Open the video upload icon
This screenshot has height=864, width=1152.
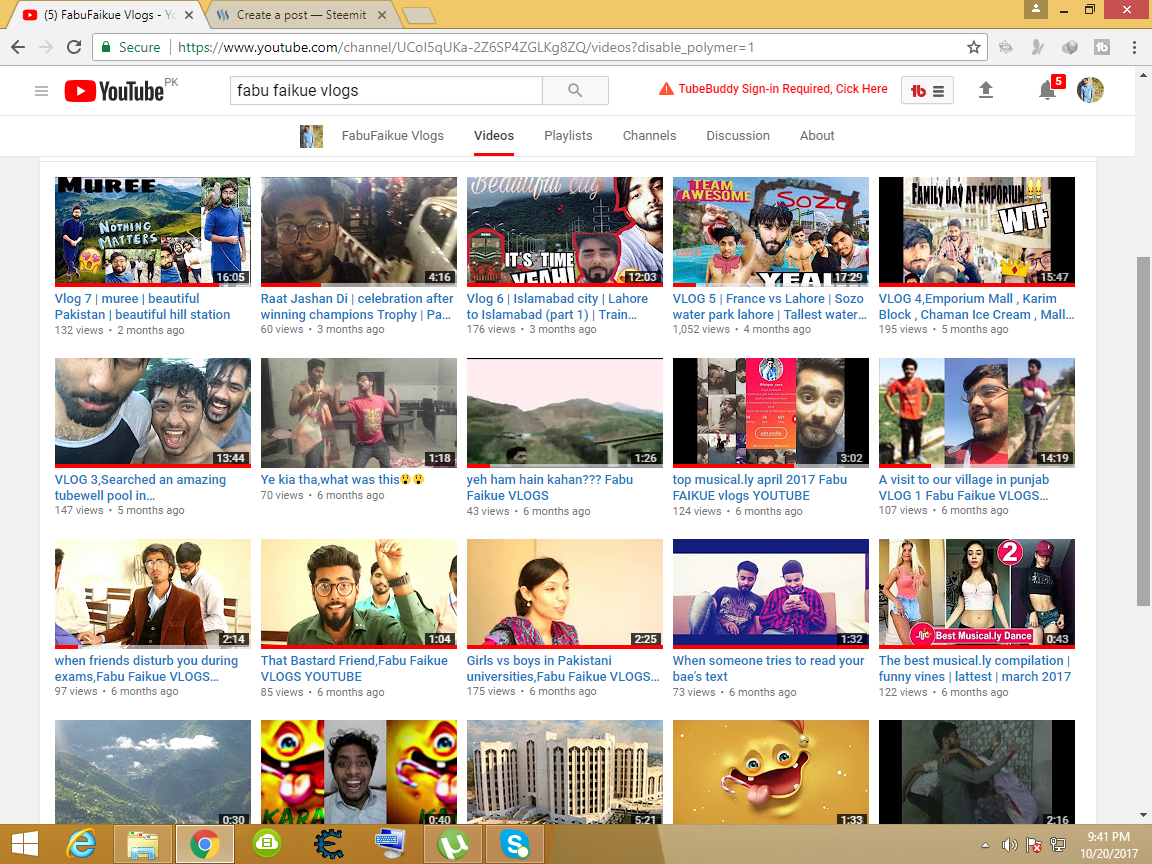986,90
